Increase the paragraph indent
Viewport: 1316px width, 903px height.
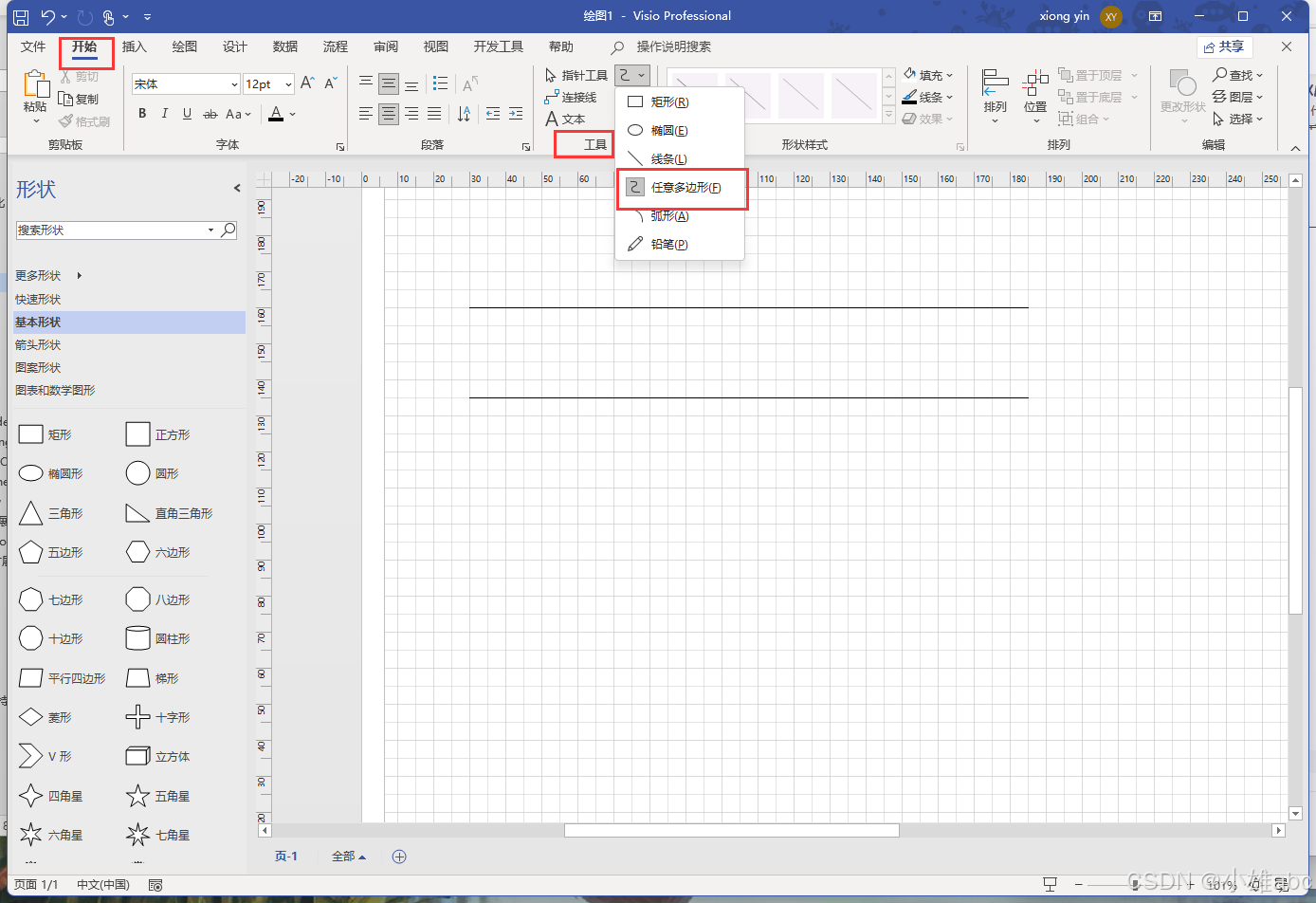click(x=516, y=114)
